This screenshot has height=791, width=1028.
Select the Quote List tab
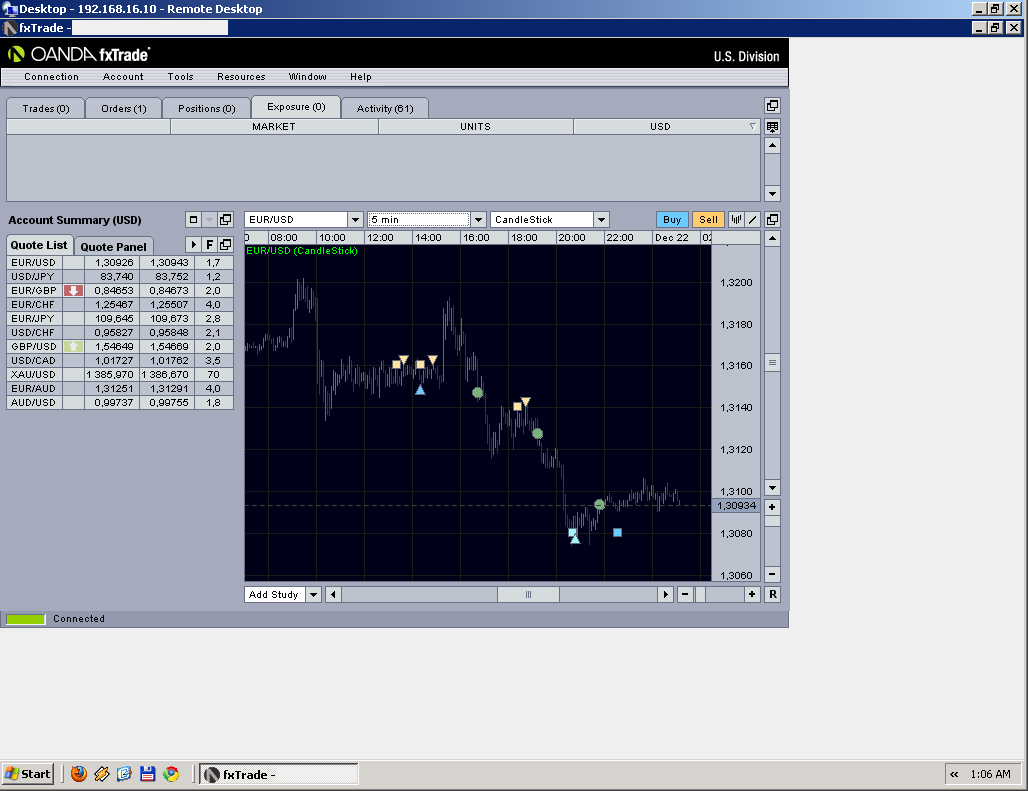point(39,245)
